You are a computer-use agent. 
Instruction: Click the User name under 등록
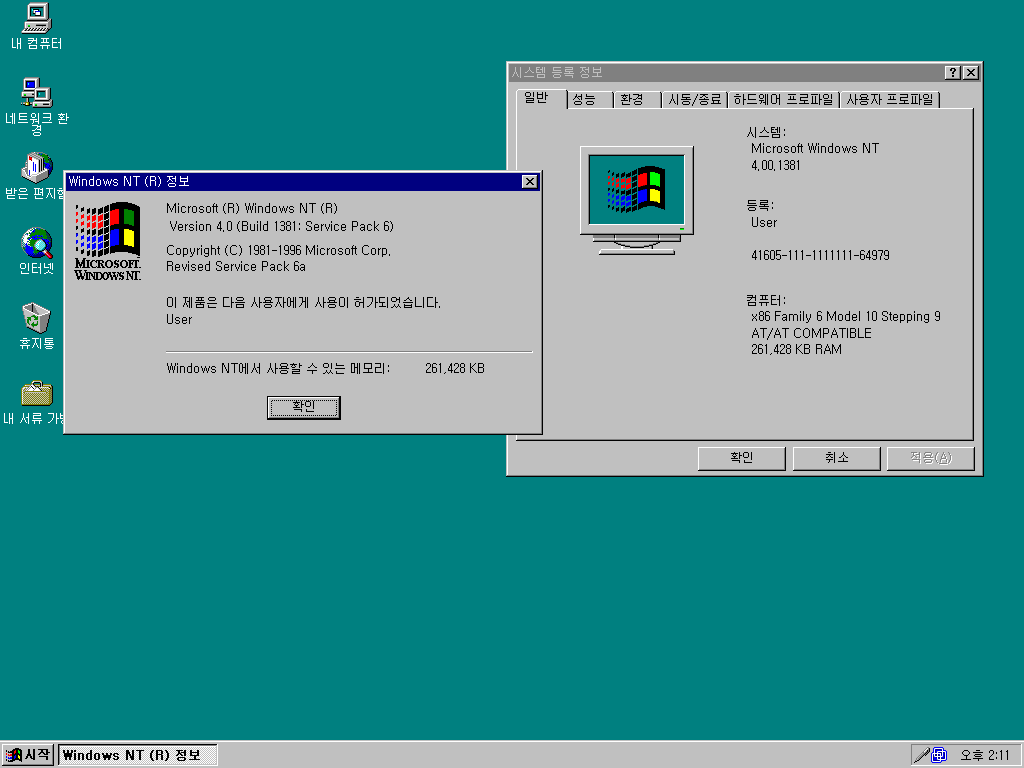click(763, 223)
